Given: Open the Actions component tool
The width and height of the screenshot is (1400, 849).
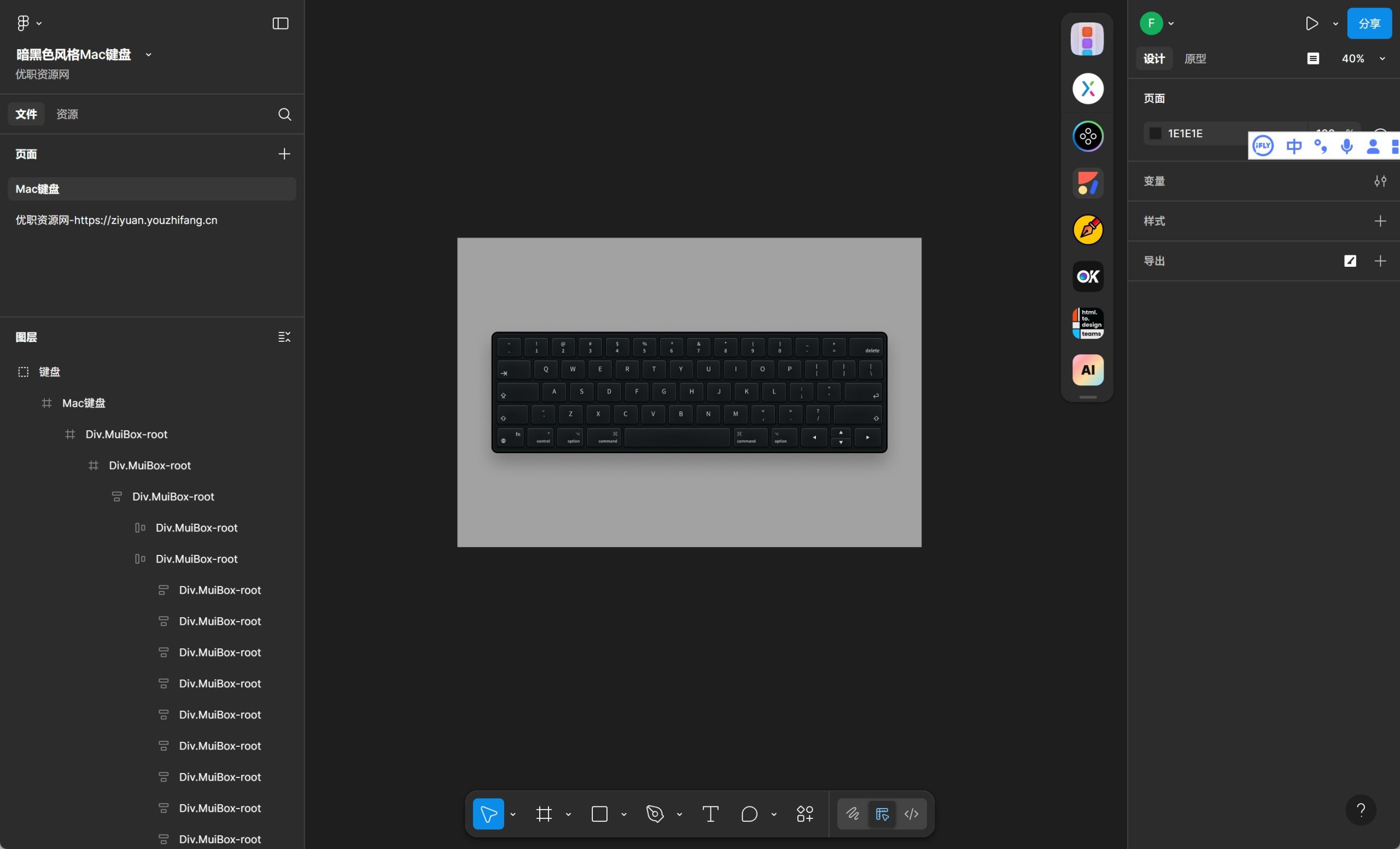Looking at the screenshot, I should pyautogui.click(x=804, y=814).
